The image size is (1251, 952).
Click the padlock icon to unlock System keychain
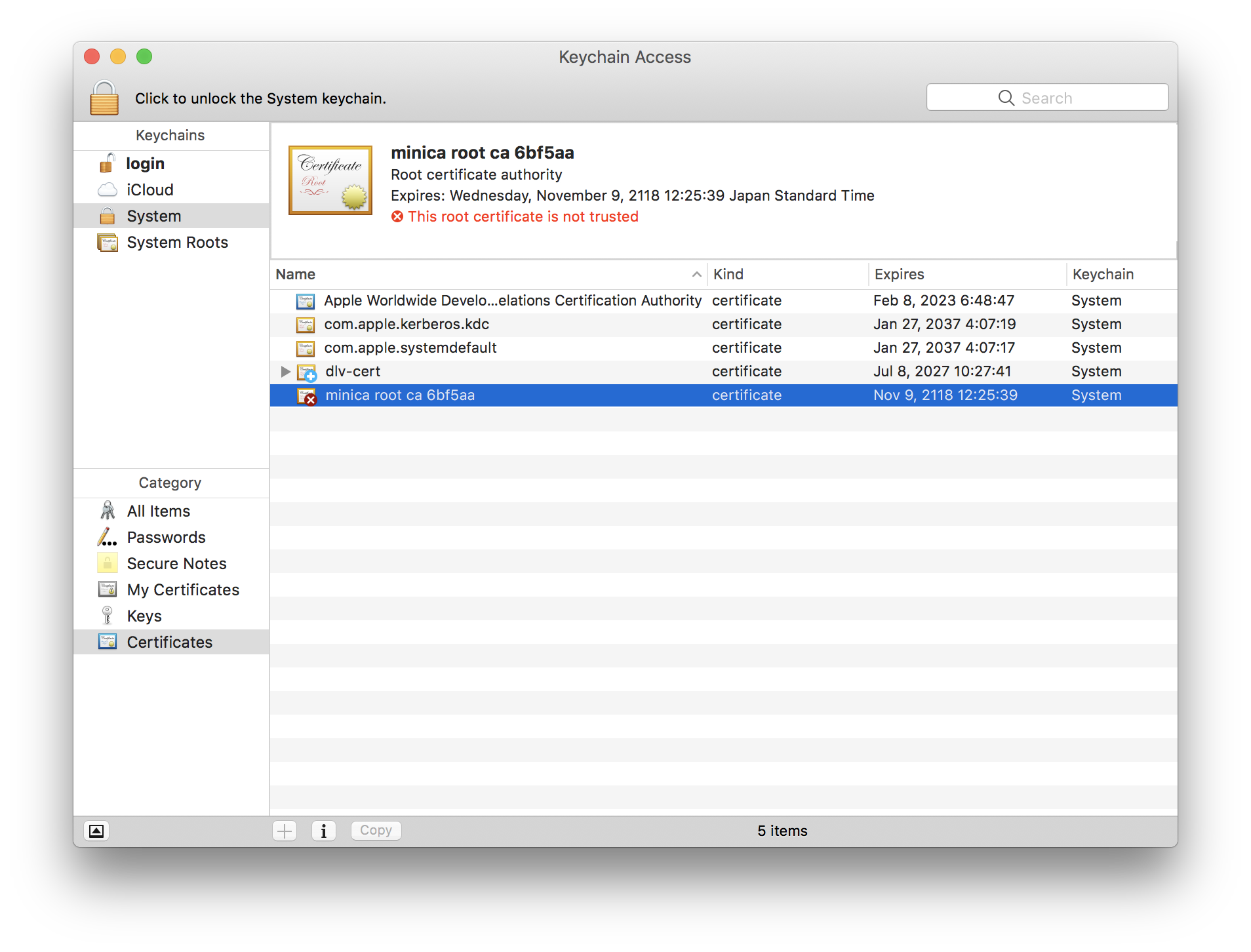pyautogui.click(x=104, y=98)
